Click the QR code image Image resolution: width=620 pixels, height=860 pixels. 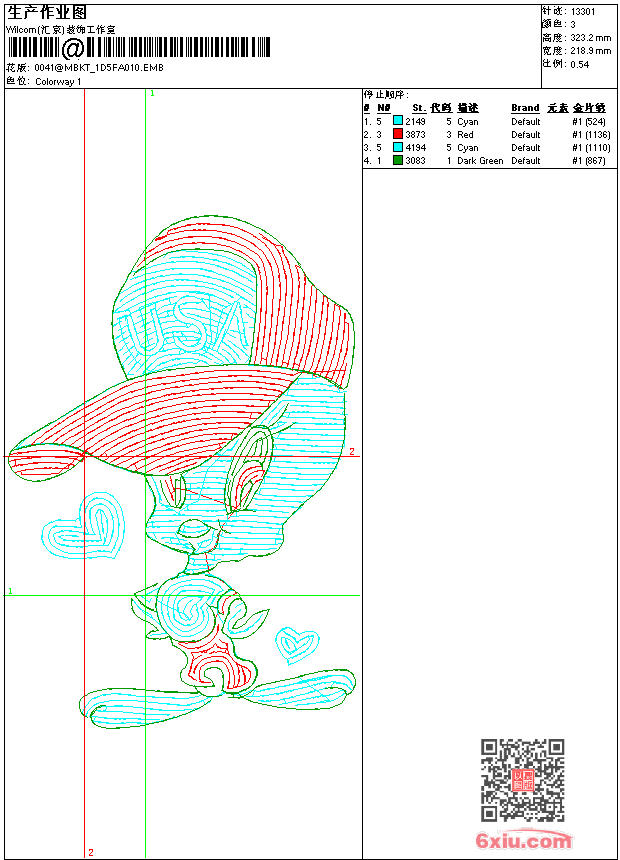tap(523, 780)
